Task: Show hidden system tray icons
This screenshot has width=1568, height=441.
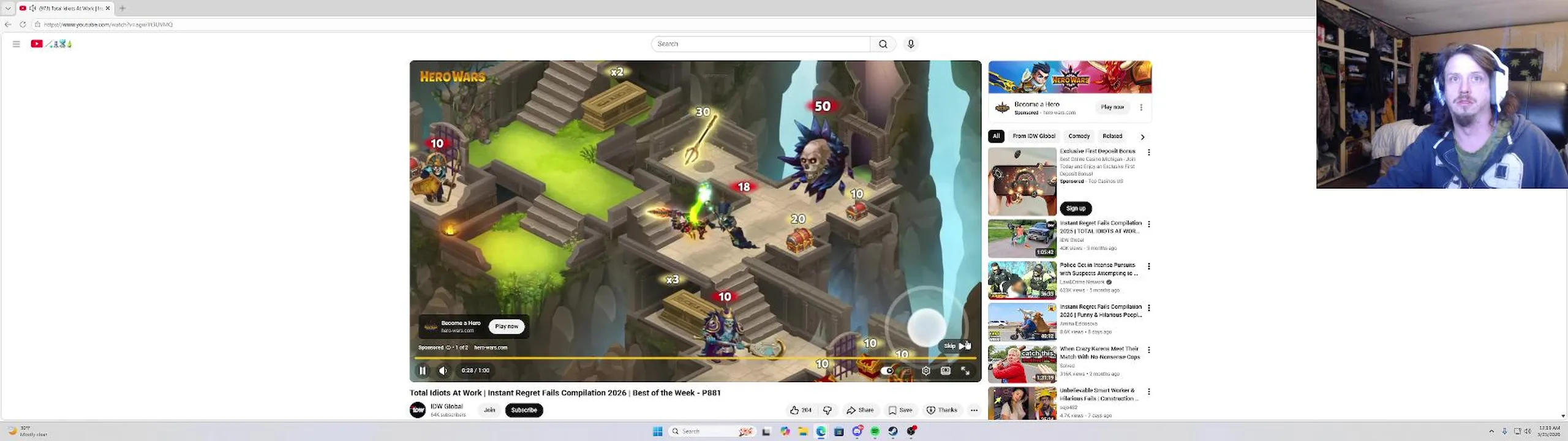Action: coord(1491,431)
